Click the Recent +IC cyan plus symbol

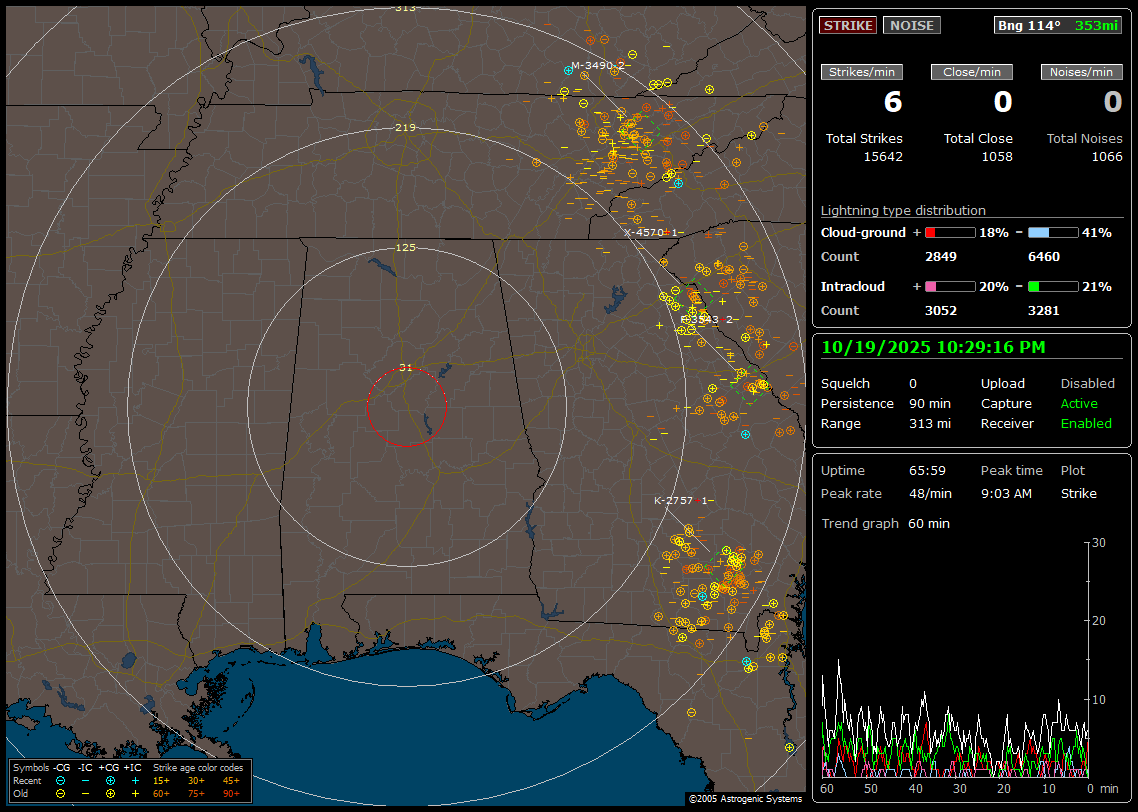click(x=135, y=780)
